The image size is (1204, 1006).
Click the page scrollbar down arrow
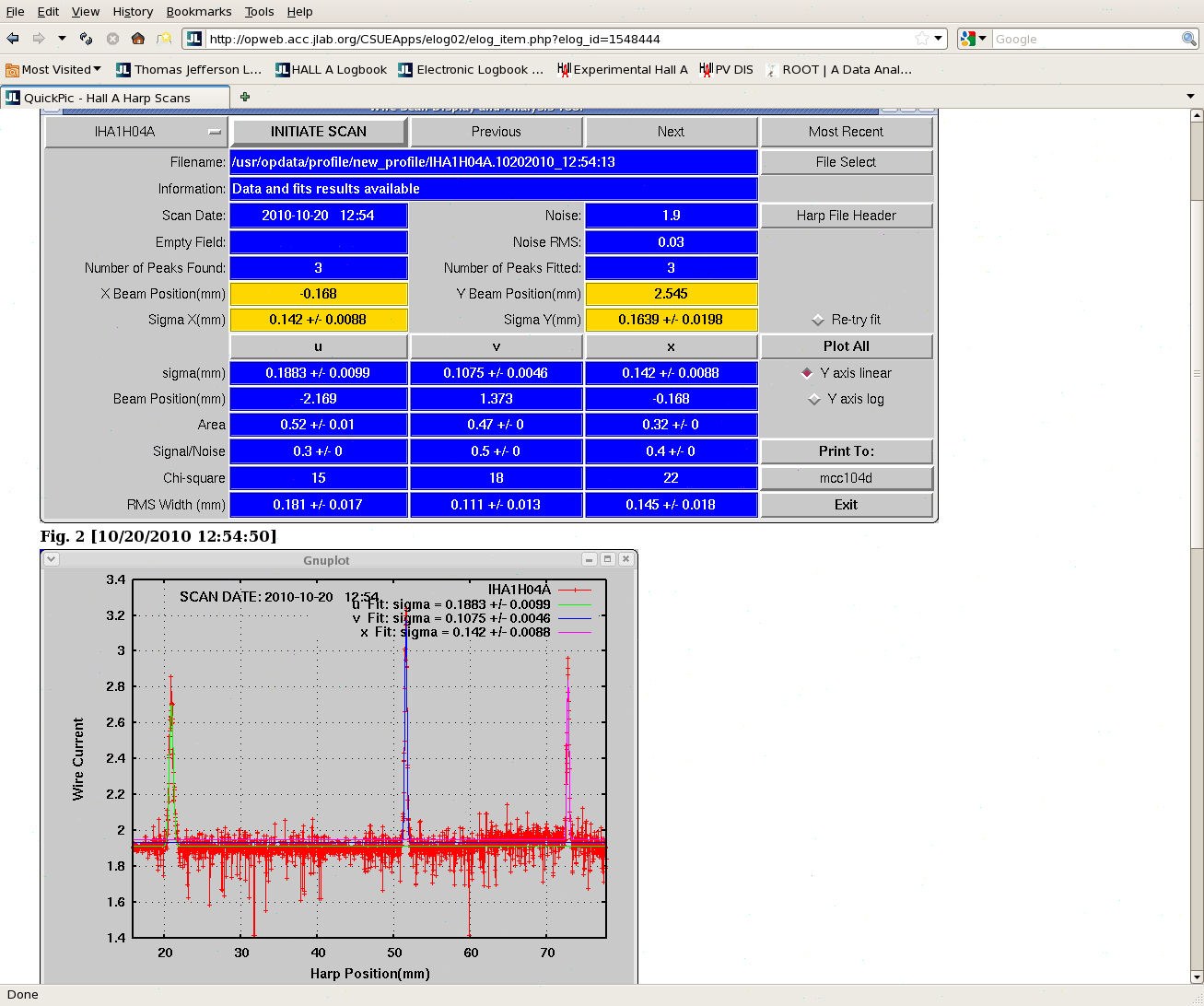pos(1197,977)
